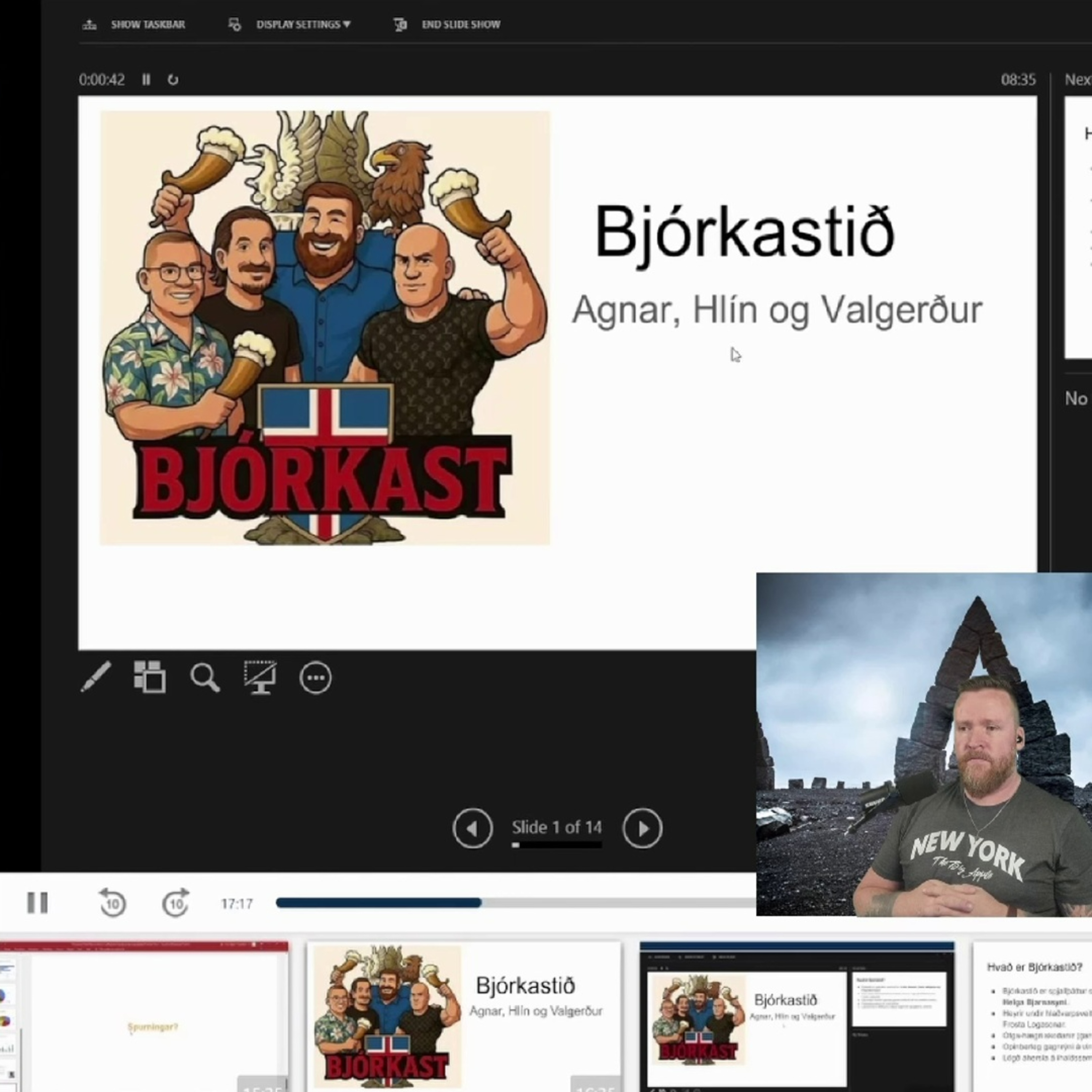1092x1092 pixels.
Task: Click End Slide Show
Action: tap(447, 24)
